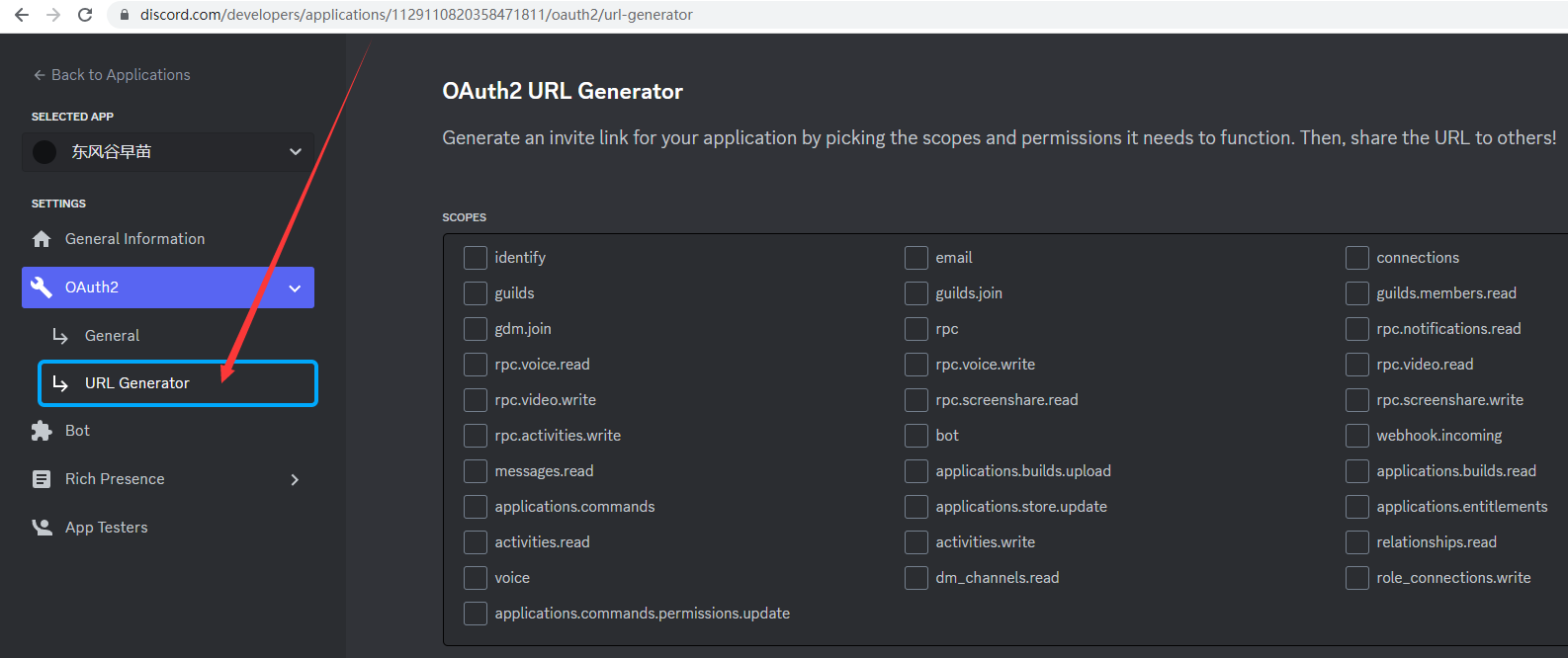Click the padlock site info icon
The width and height of the screenshot is (1568, 658).
(x=124, y=15)
